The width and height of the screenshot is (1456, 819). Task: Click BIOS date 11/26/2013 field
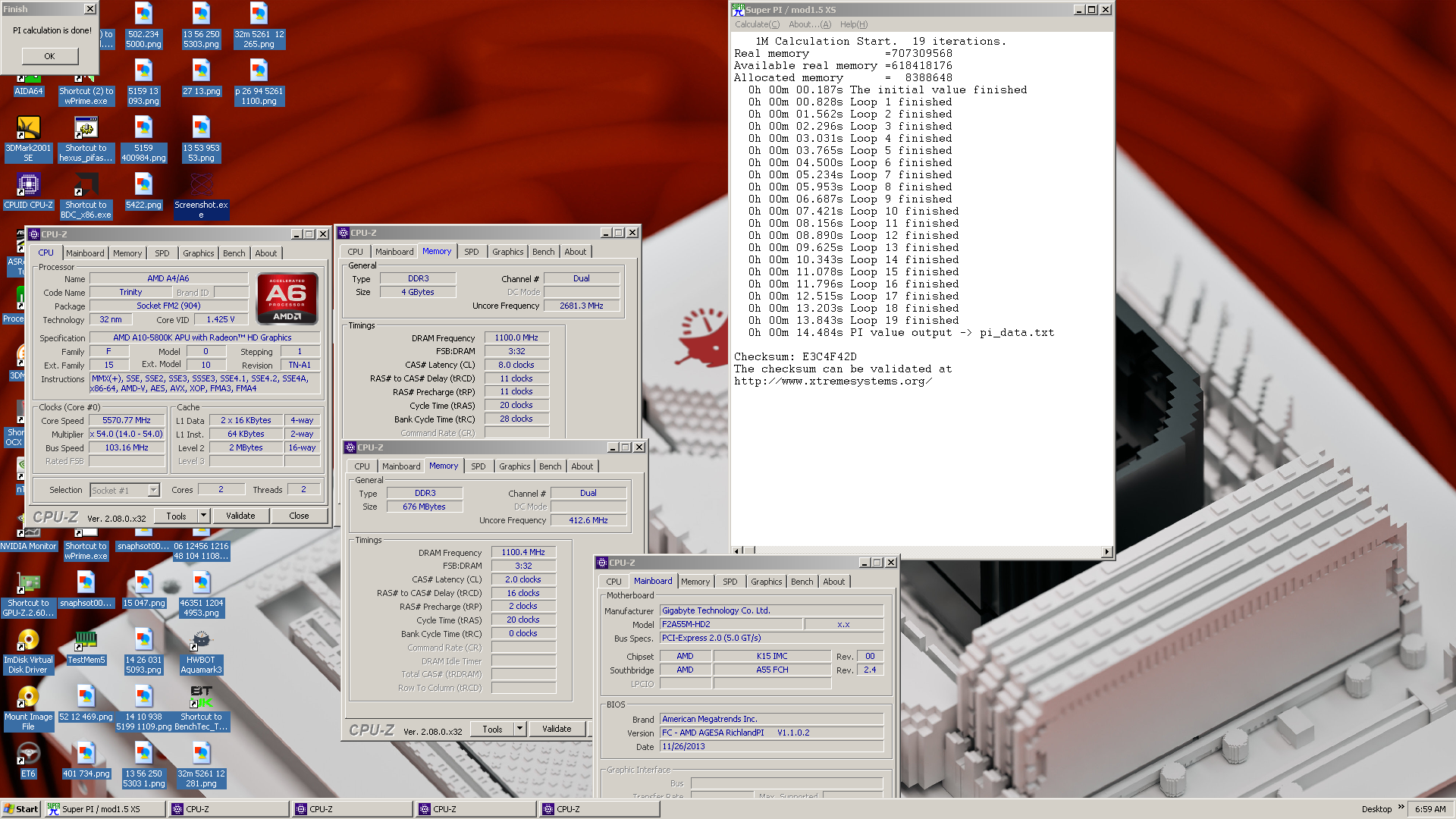point(771,746)
